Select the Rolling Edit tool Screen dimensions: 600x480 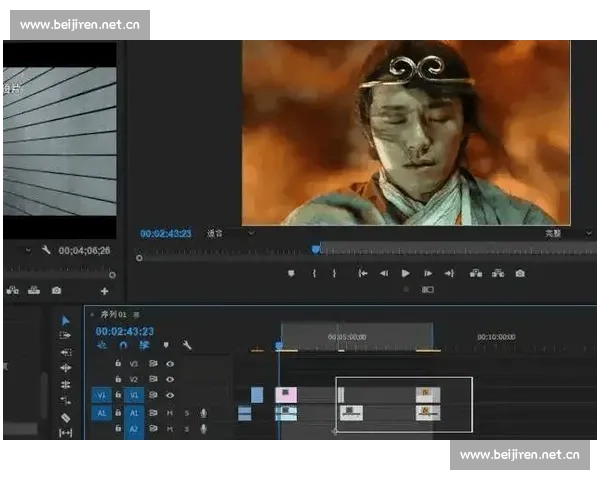pos(65,384)
